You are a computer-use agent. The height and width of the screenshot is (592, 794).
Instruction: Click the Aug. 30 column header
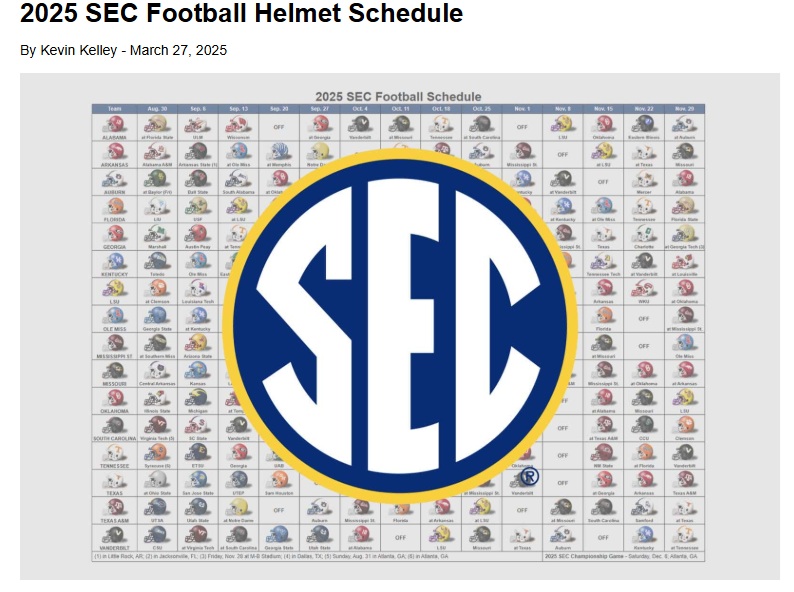tap(157, 108)
